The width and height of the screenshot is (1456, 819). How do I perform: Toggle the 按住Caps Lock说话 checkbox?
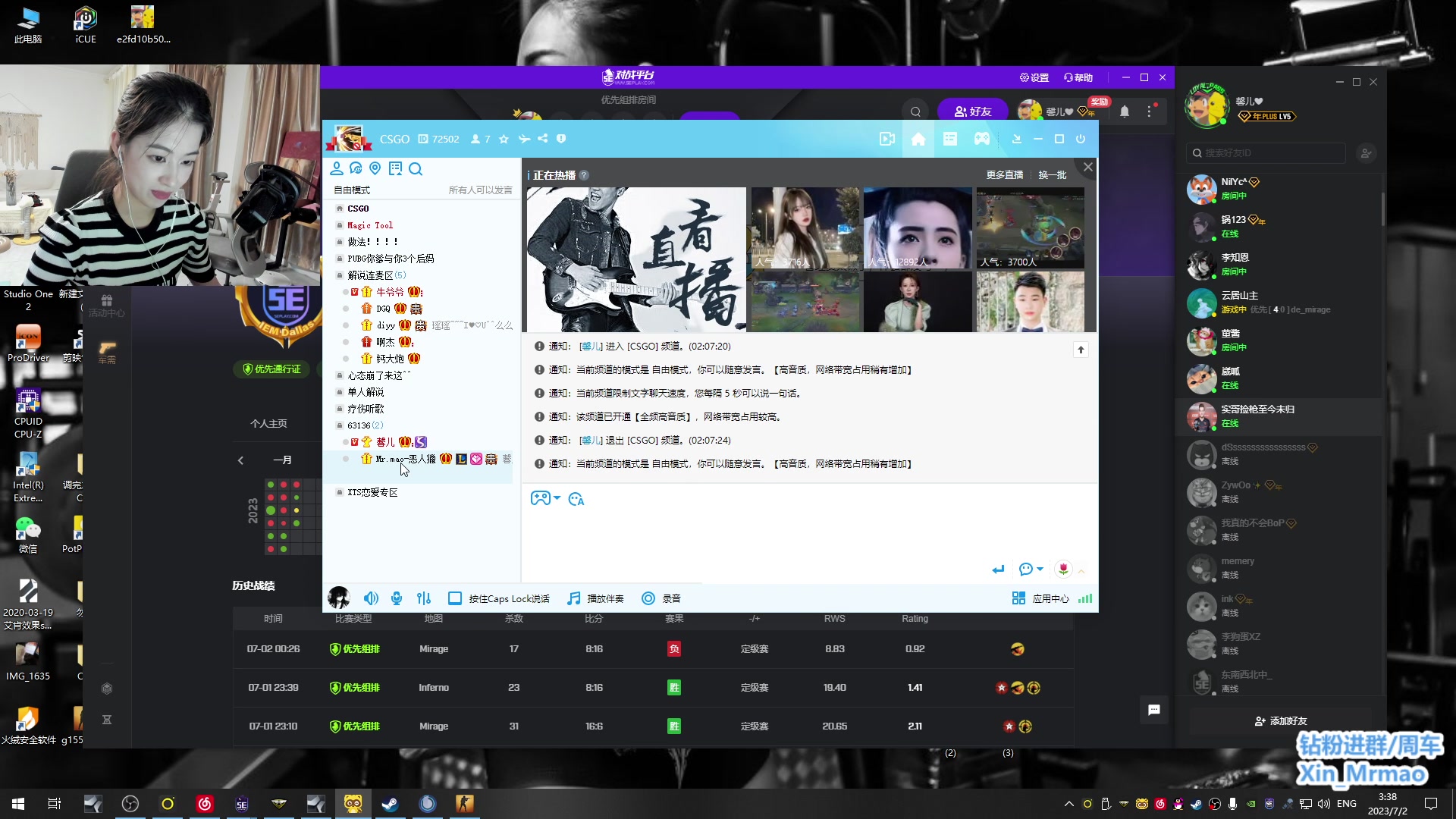(455, 598)
